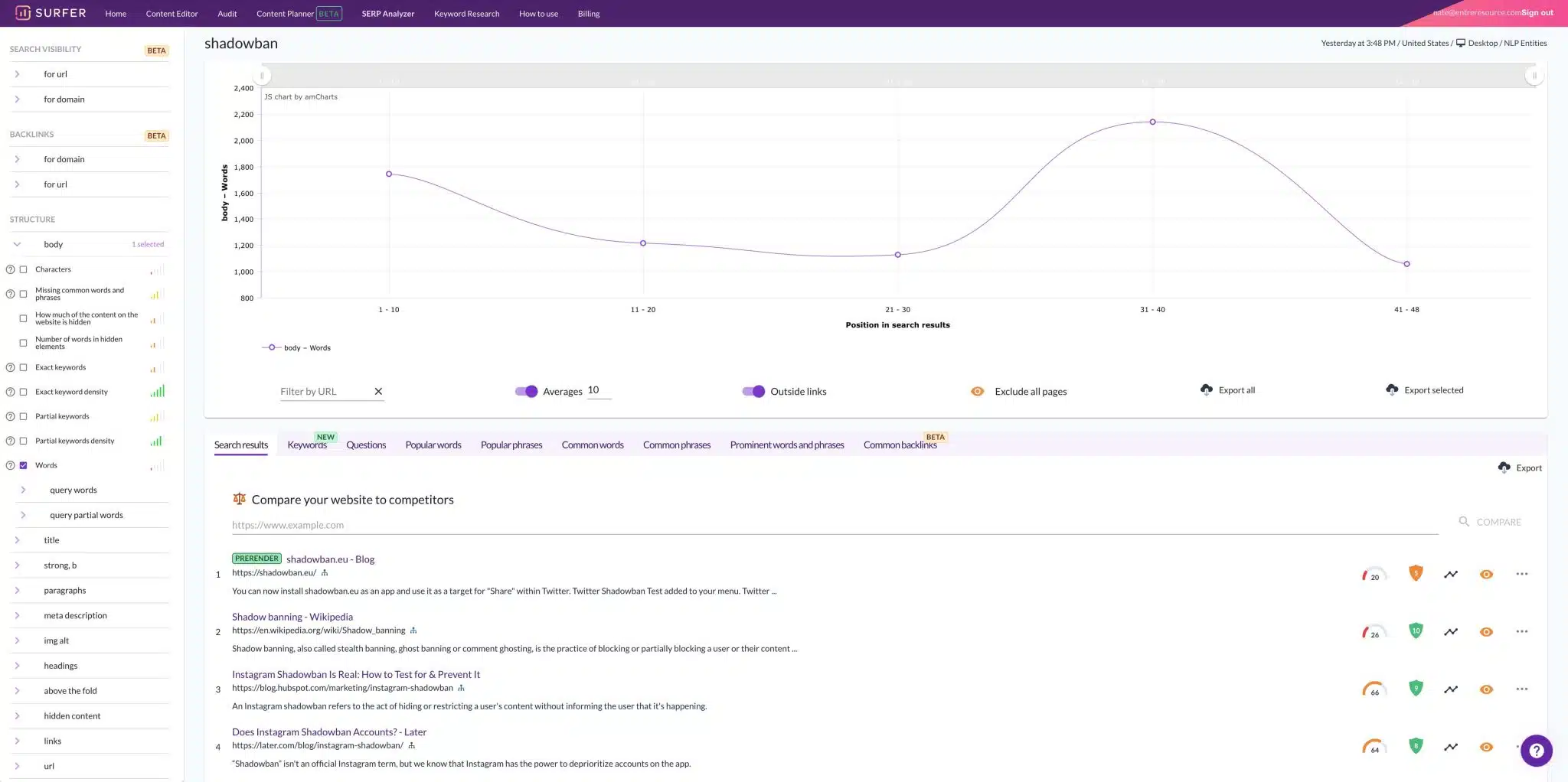Open Instagram Shadowban Is Real result link

pyautogui.click(x=356, y=674)
